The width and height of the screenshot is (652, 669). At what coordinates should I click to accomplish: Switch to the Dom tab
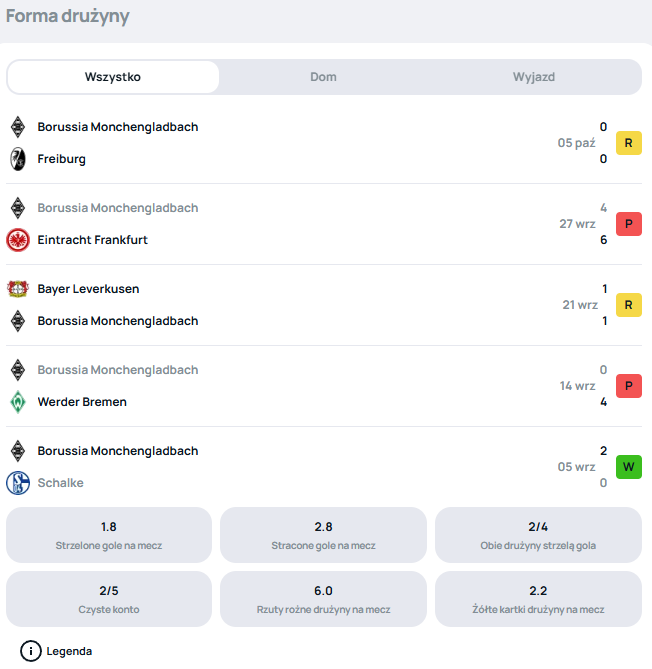coord(323,77)
